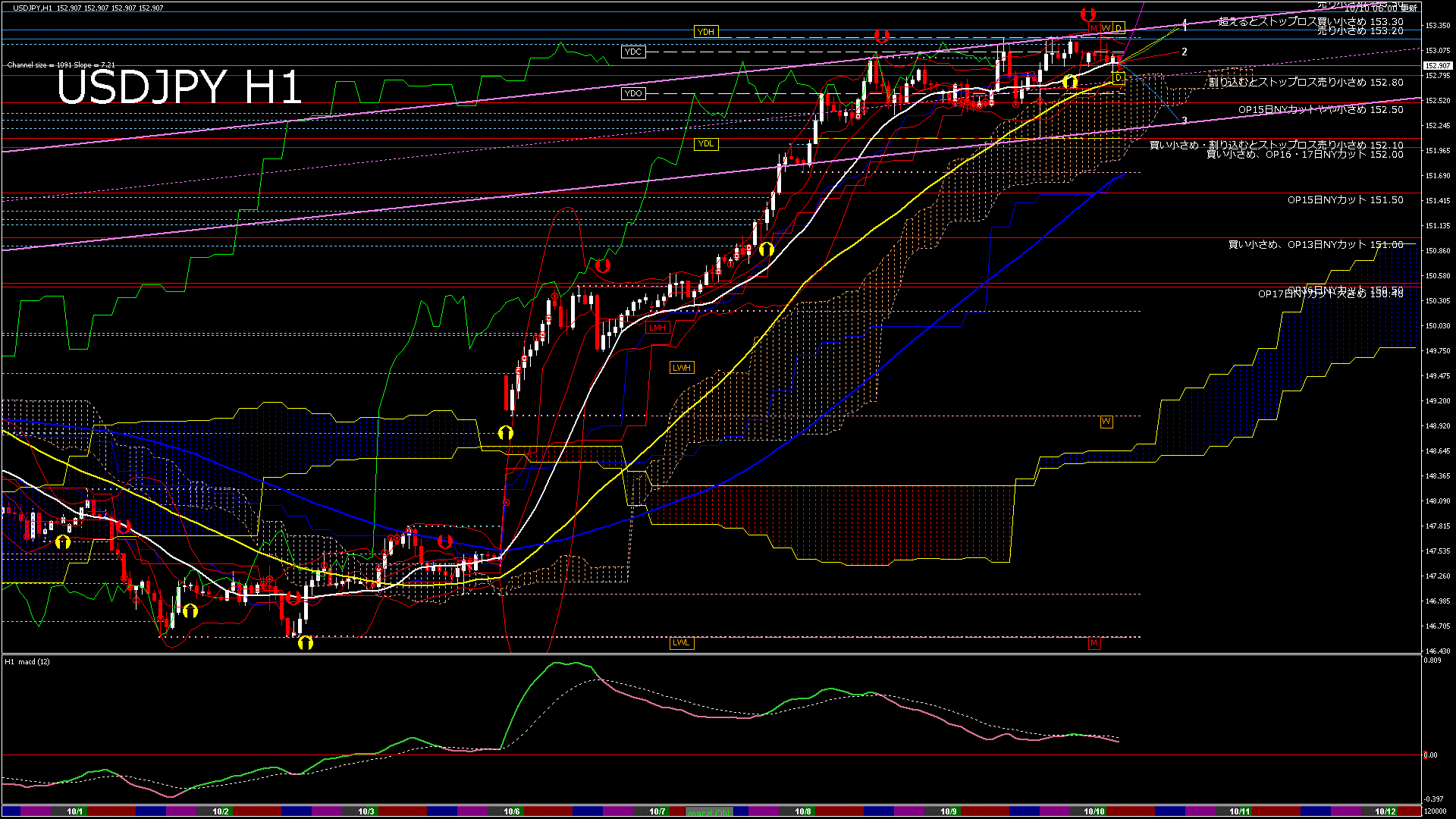
Task: Click the yellow up-arrow signal above the LWL line
Action: [305, 643]
